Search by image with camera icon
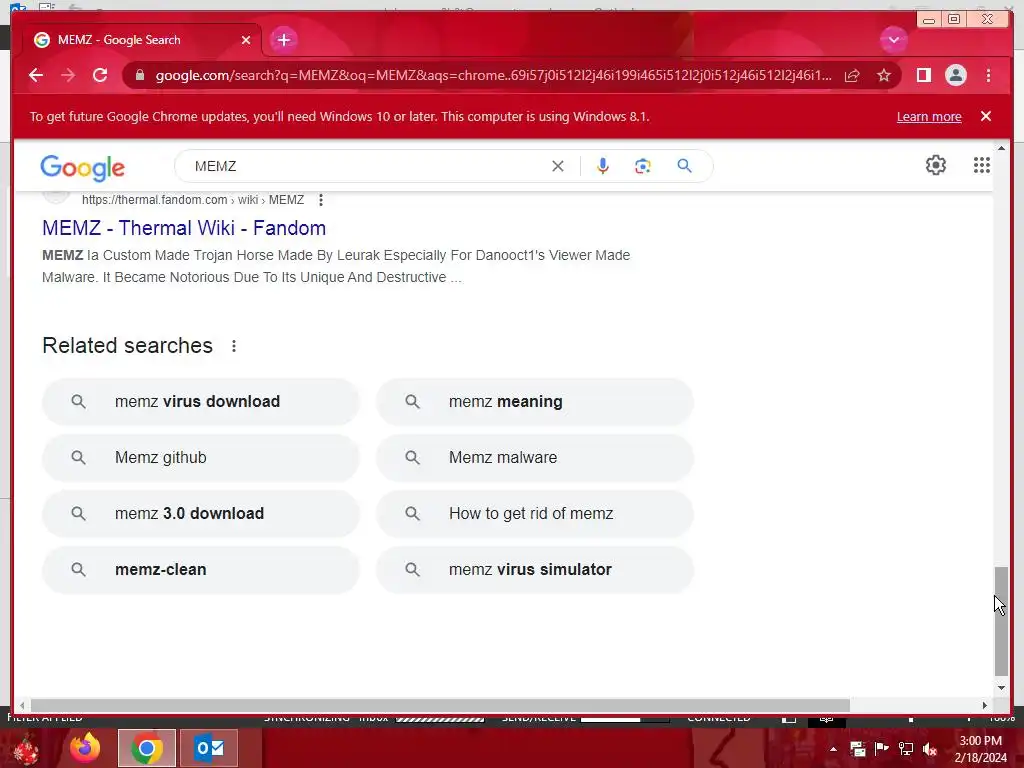Image resolution: width=1024 pixels, height=768 pixels. pyautogui.click(x=643, y=166)
